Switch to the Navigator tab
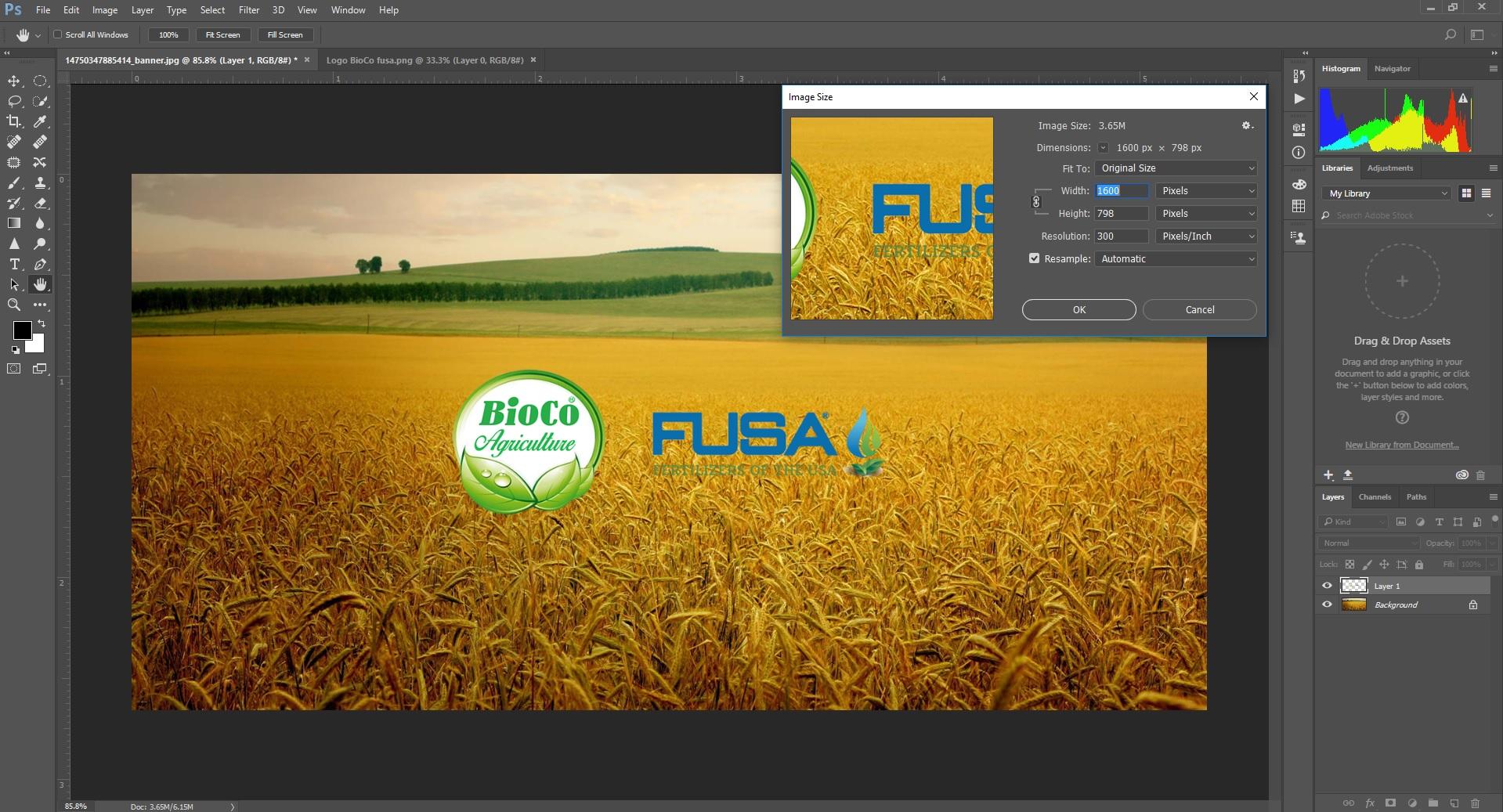Image resolution: width=1503 pixels, height=812 pixels. pos(1392,69)
